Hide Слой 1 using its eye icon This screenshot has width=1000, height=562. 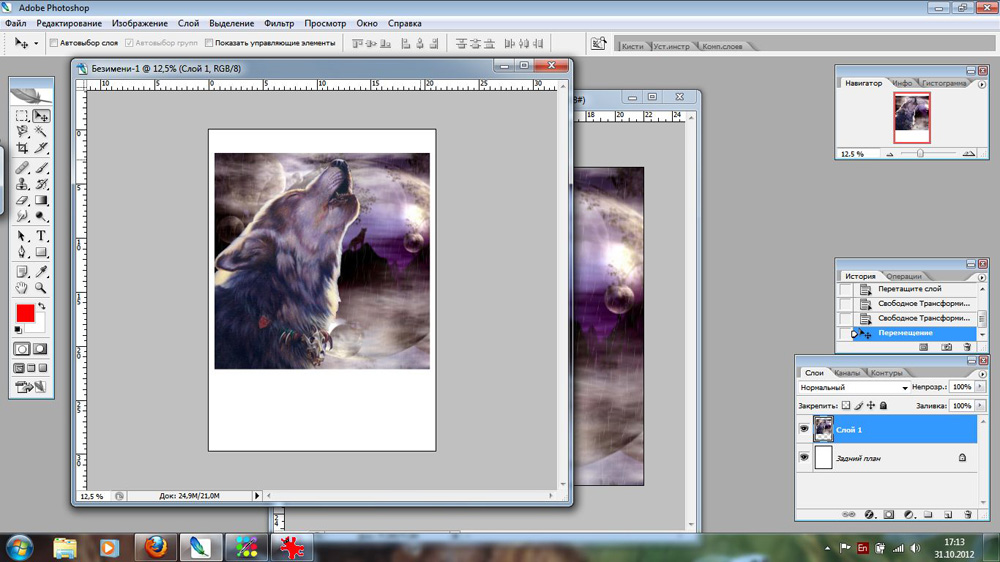coord(804,429)
